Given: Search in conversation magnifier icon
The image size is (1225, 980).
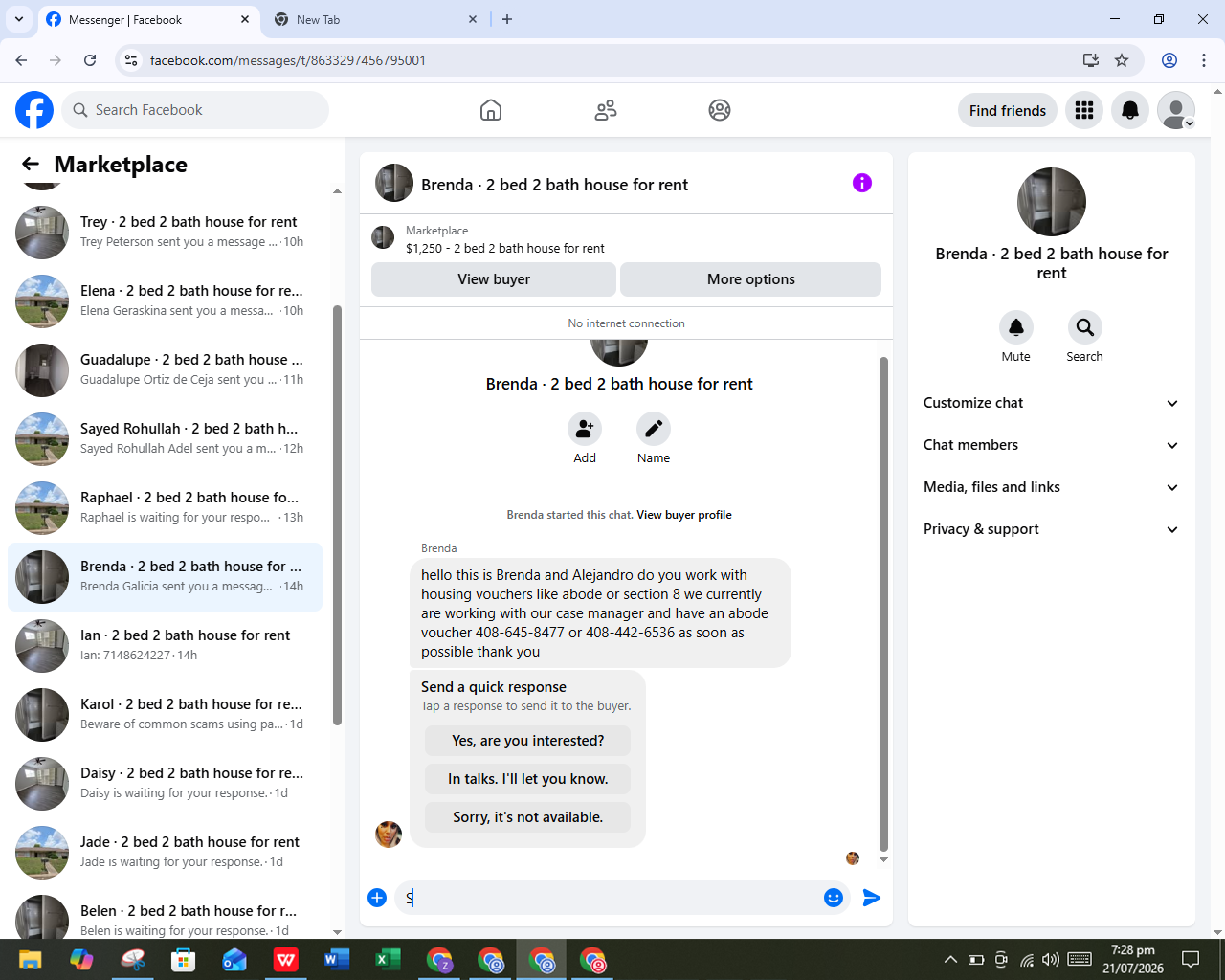Looking at the screenshot, I should pyautogui.click(x=1085, y=327).
